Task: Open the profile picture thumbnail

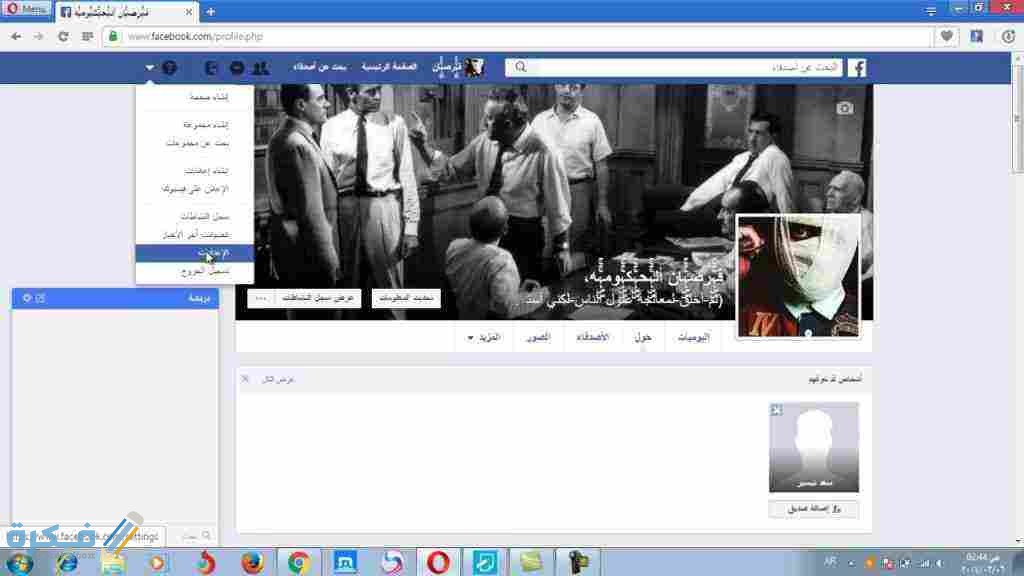Action: [x=799, y=276]
